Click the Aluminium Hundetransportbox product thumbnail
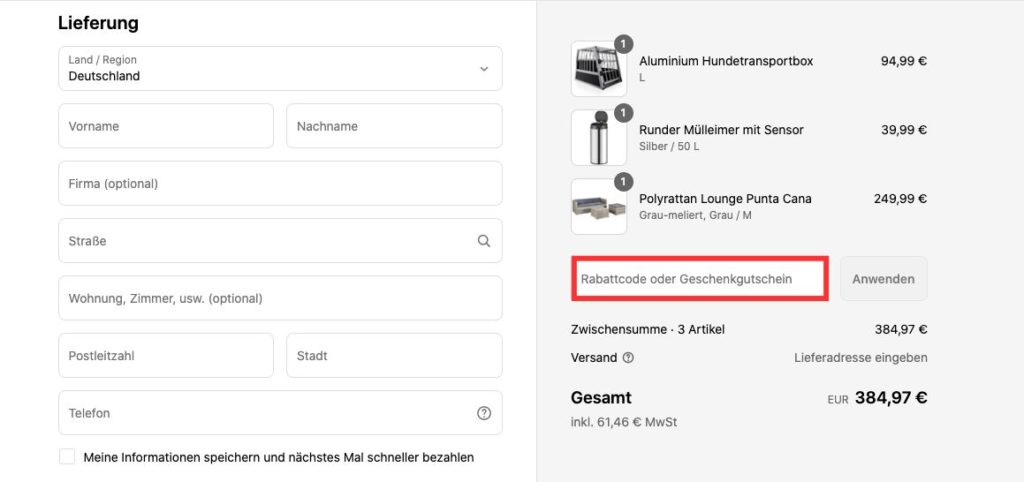 [x=599, y=69]
